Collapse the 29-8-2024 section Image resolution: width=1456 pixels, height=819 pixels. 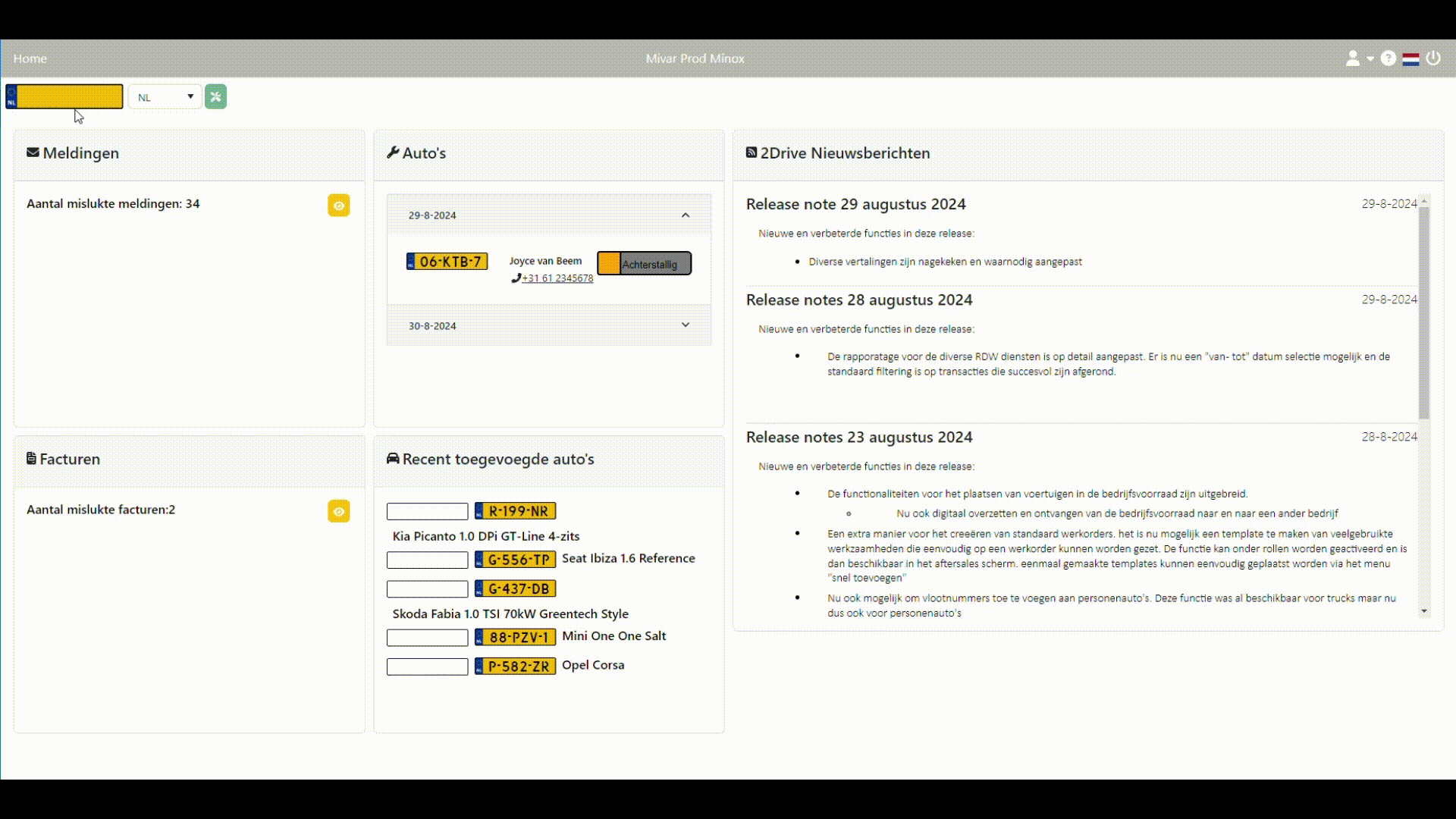click(685, 215)
